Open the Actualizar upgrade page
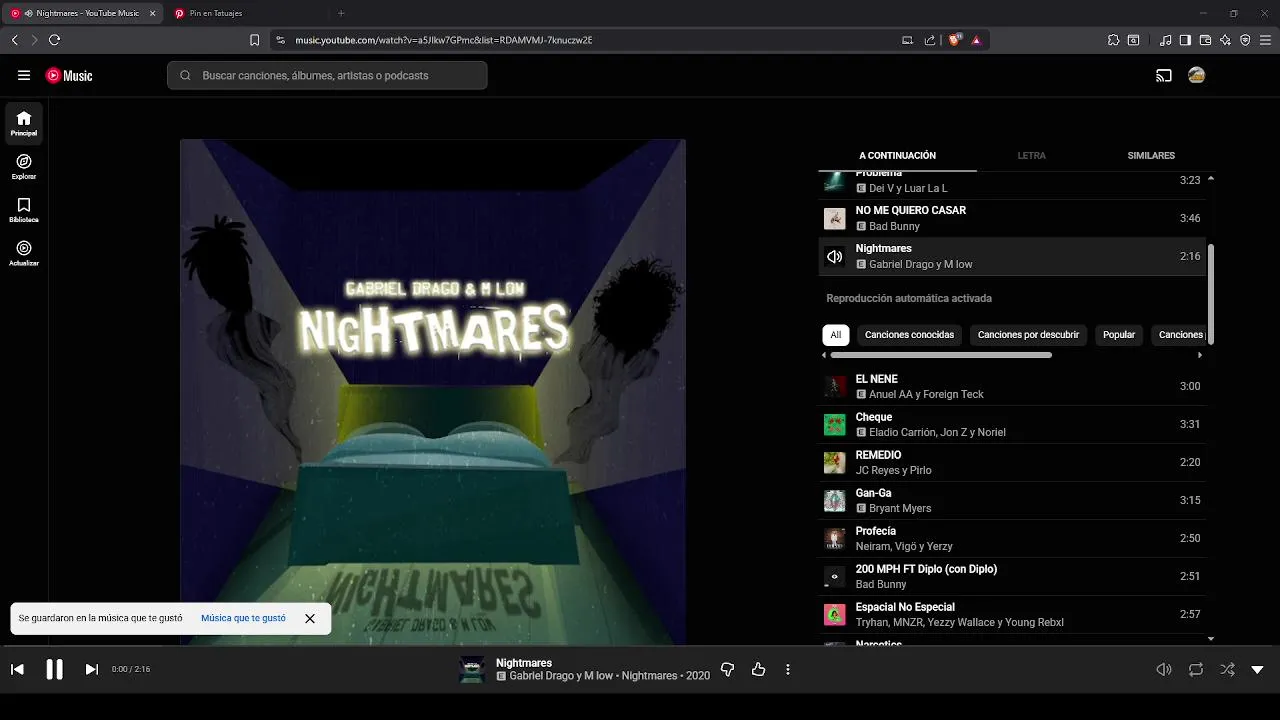1280x720 pixels. (x=24, y=254)
